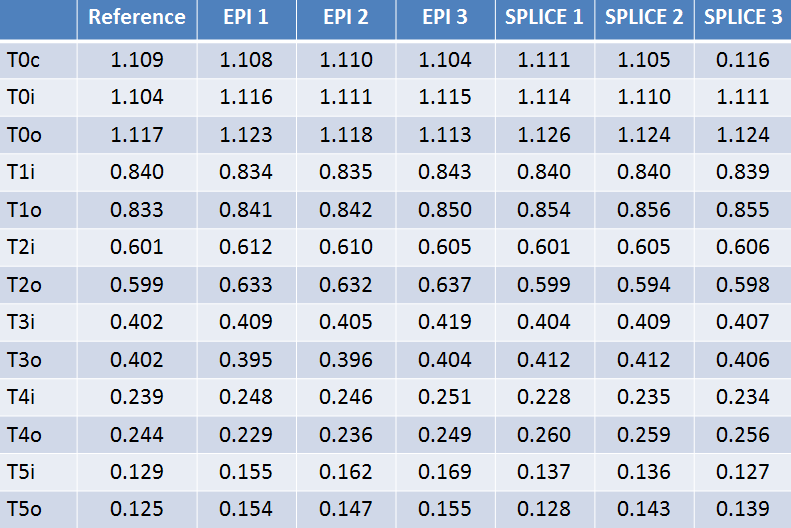Image resolution: width=791 pixels, height=528 pixels.
Task: Select the T3i EPI 3 cell 0.419
Action: click(445, 323)
